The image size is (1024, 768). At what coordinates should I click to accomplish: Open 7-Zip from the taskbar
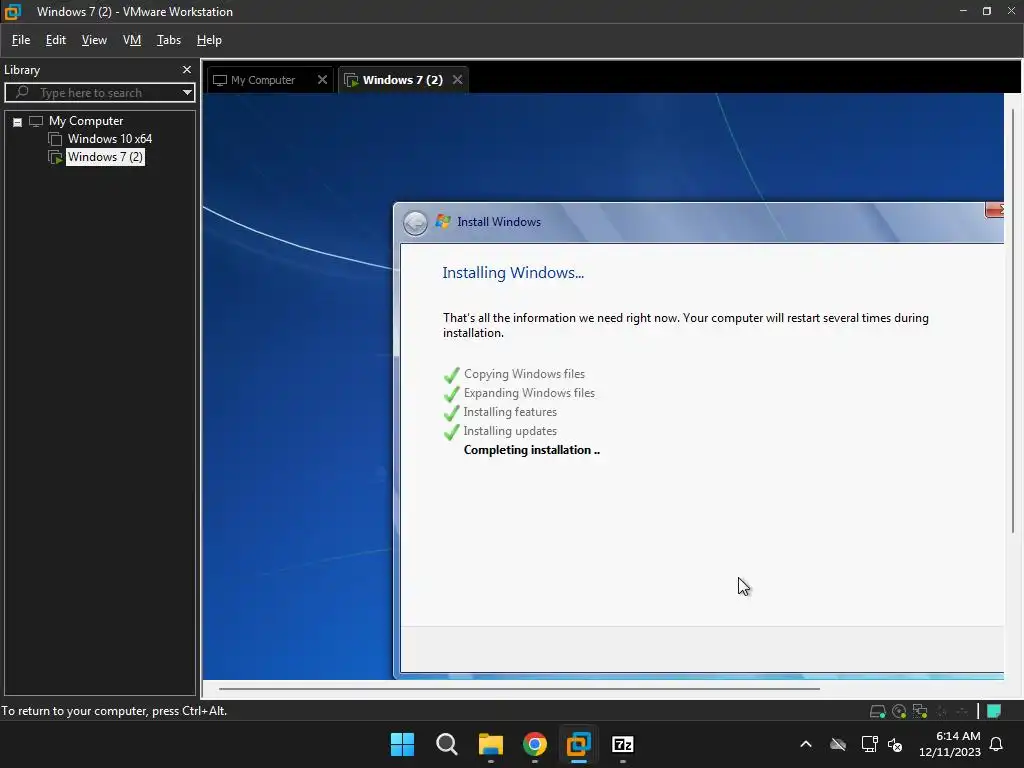click(x=623, y=744)
